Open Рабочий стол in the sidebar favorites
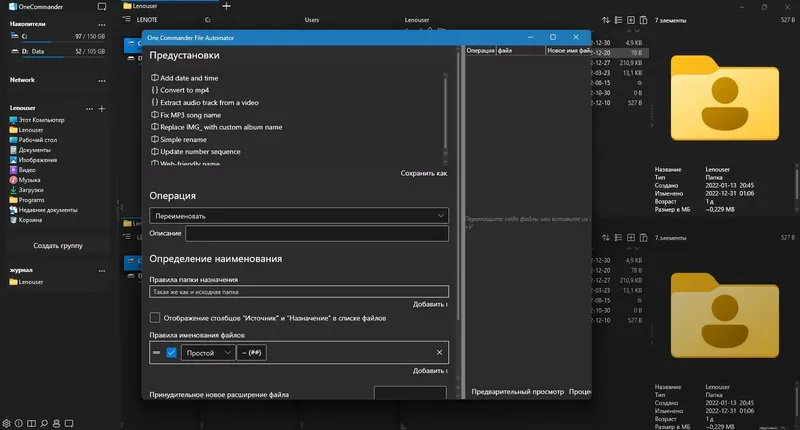800x430 pixels. [33, 140]
